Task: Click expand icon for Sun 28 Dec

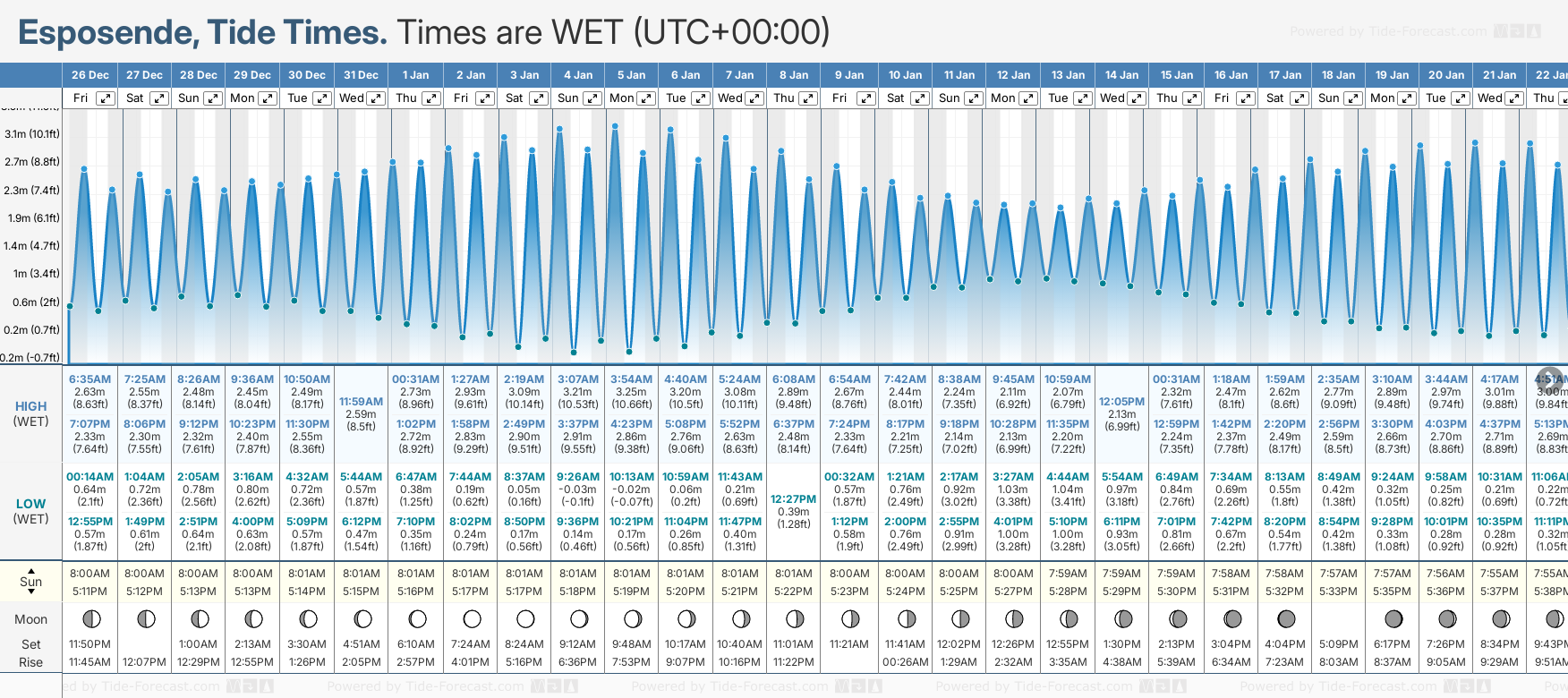Action: click(x=213, y=98)
